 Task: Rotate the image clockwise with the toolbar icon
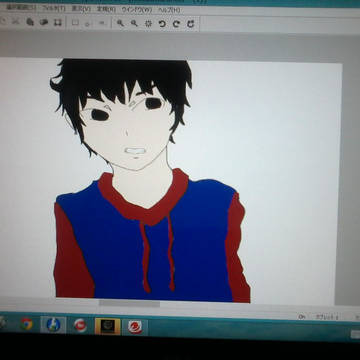[x=176, y=24]
